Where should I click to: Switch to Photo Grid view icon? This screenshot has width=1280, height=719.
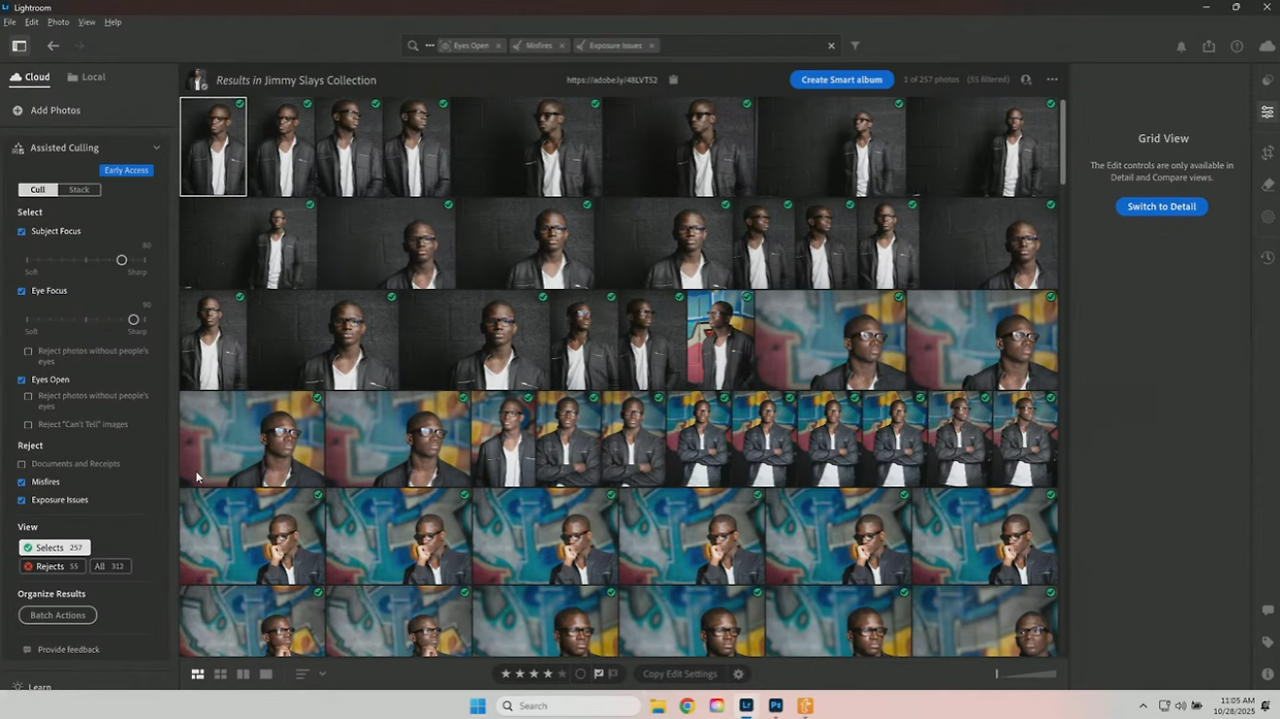[x=198, y=675]
